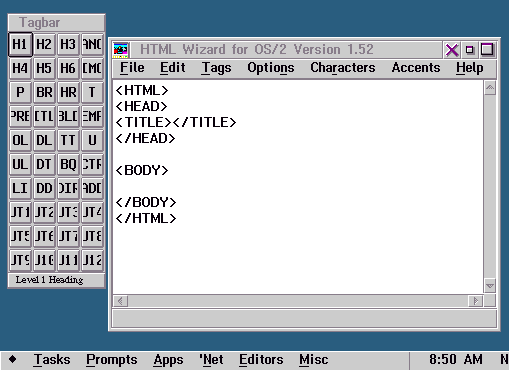
Task: Open the Apps menu in the bottom bar
Action: (x=168, y=360)
